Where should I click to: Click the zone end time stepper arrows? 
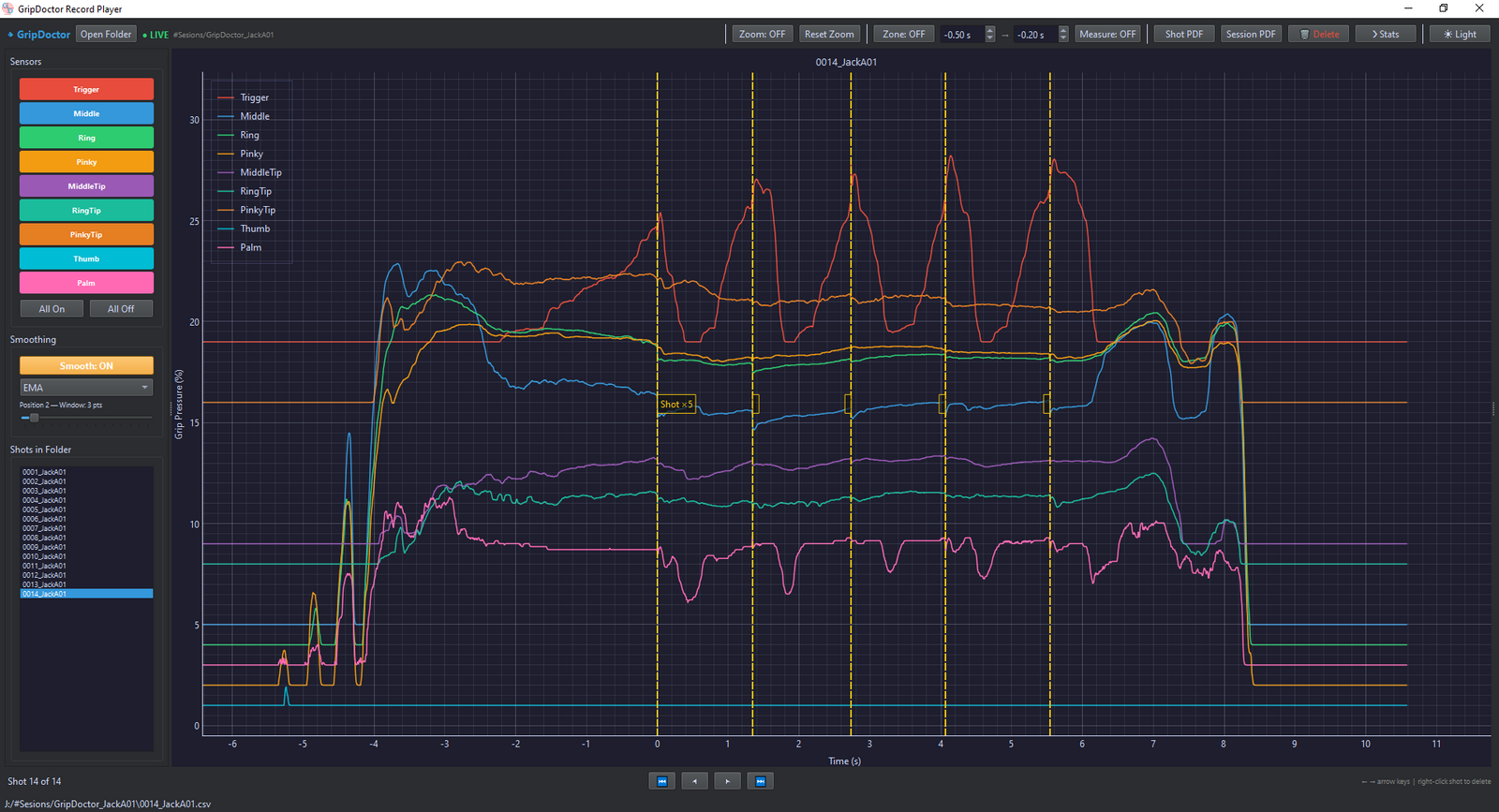[1063, 35]
